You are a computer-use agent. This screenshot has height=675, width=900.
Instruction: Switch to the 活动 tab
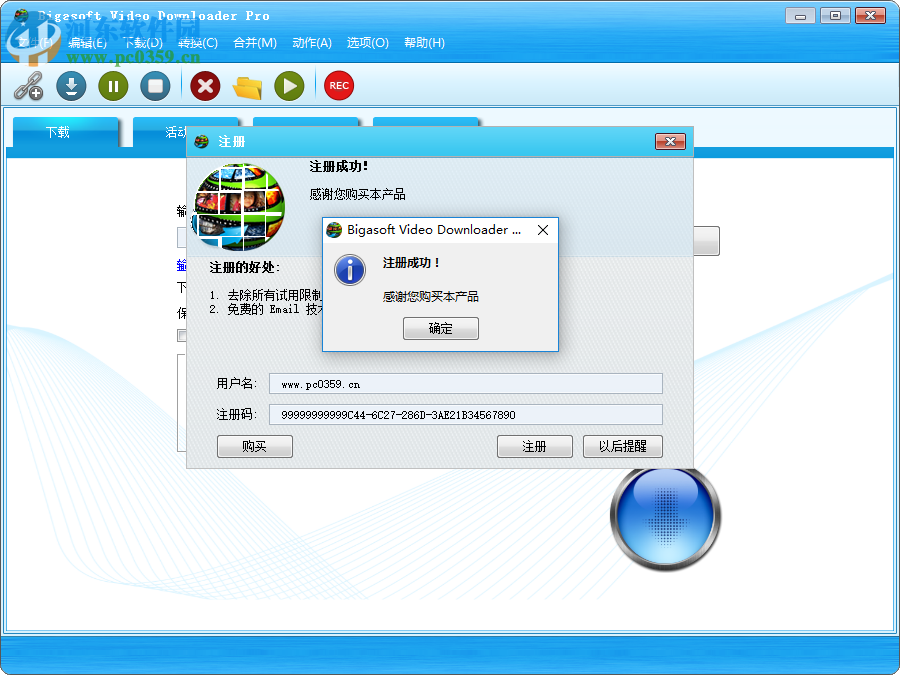pos(180,132)
